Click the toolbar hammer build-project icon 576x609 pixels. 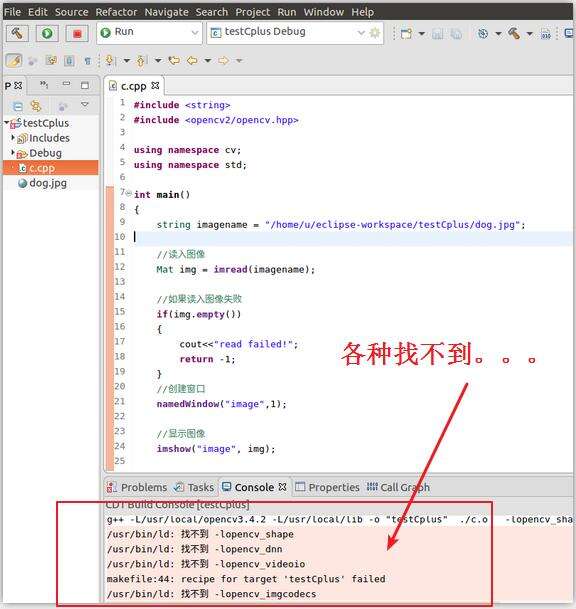coord(514,34)
